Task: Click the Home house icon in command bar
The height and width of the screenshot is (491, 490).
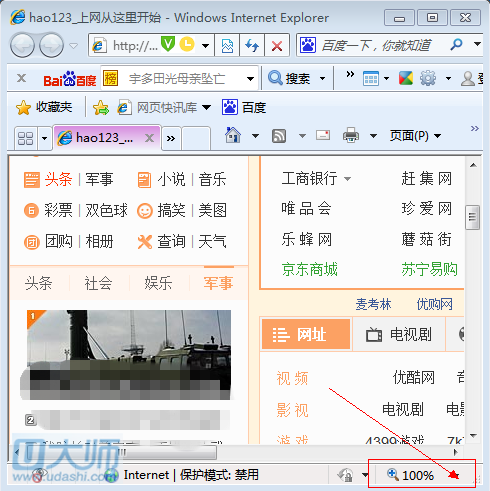Action: pyautogui.click(x=233, y=135)
